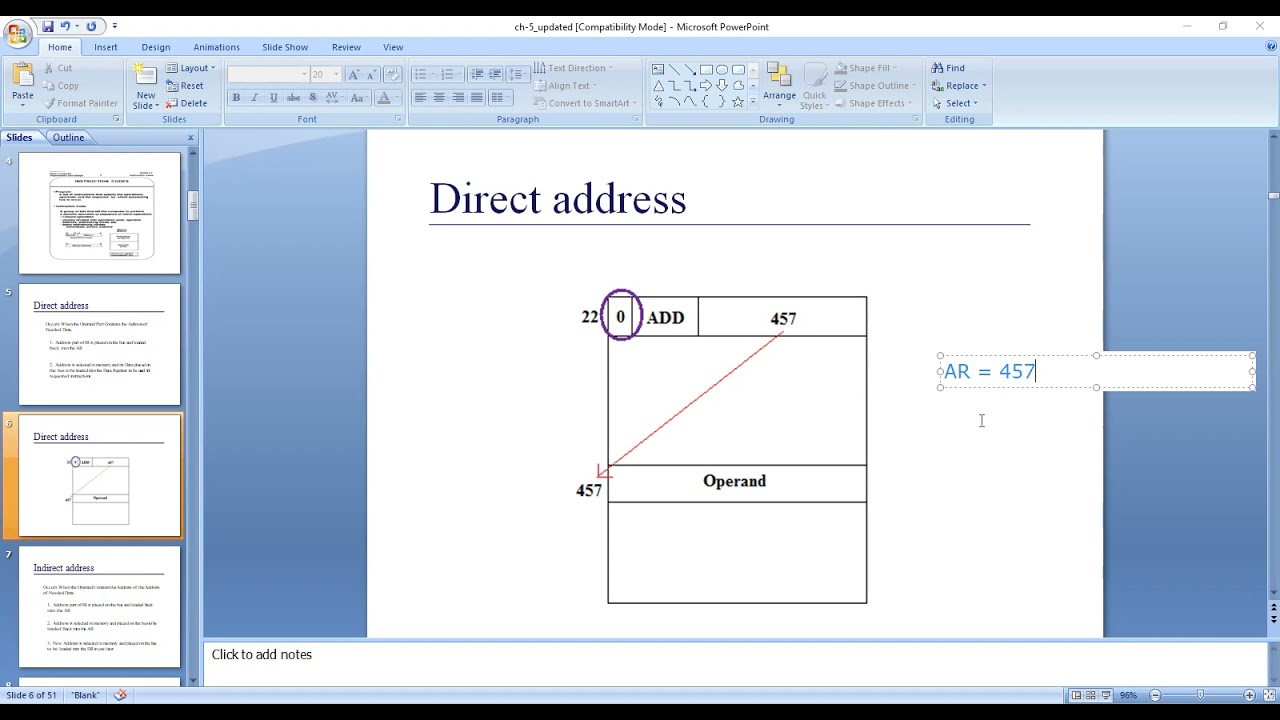Start Slide Show from status bar
The height and width of the screenshot is (720, 1280).
coord(1106,695)
